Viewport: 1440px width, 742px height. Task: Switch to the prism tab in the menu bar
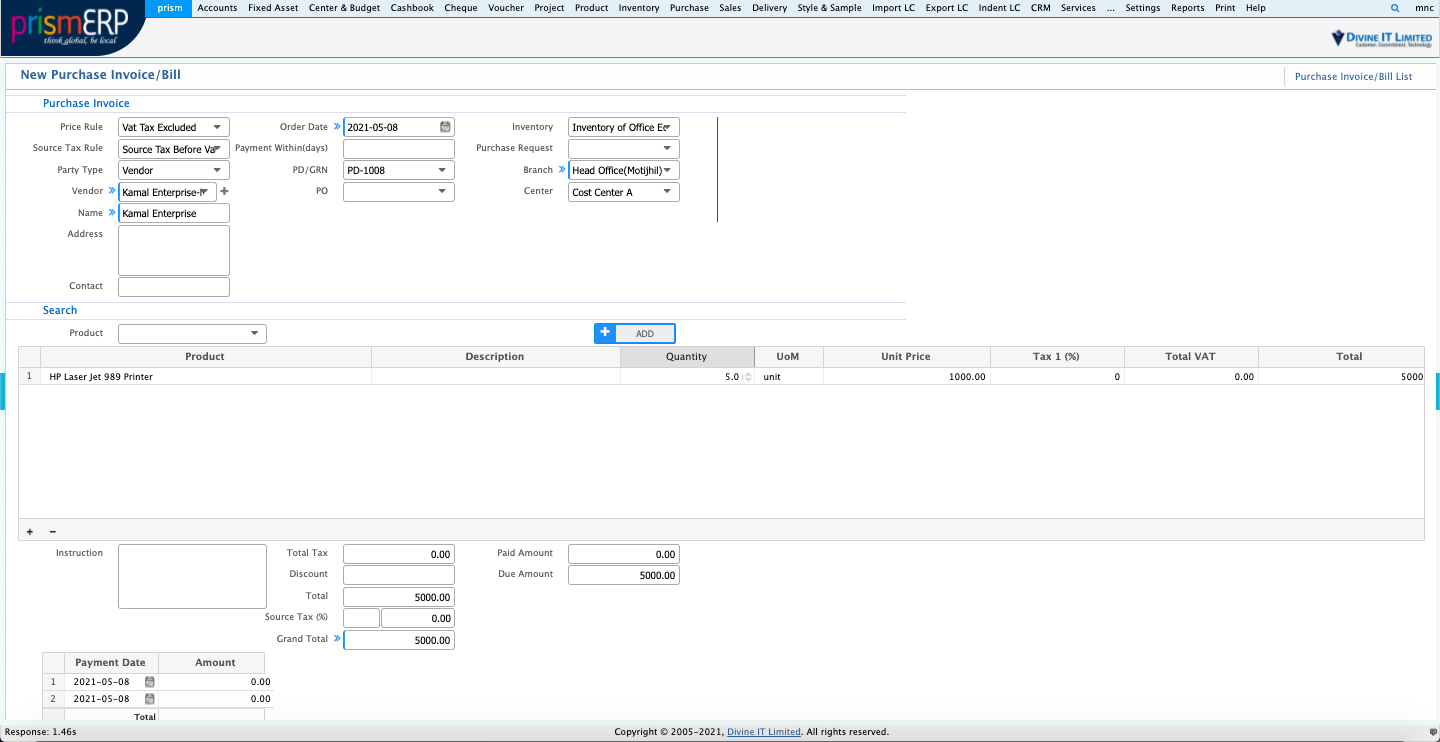click(x=168, y=8)
